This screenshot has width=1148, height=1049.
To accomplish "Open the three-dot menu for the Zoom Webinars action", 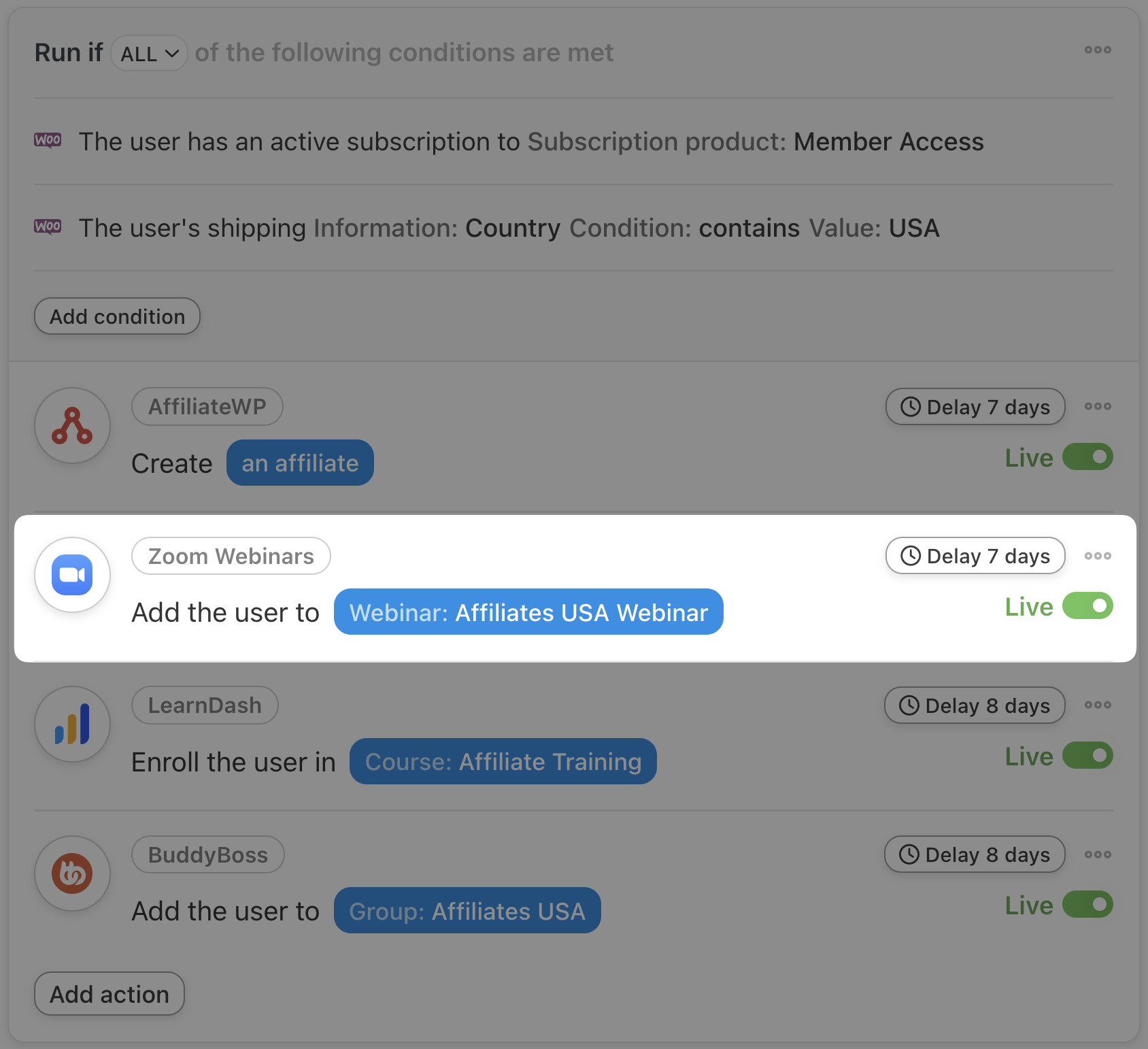I will 1098,556.
